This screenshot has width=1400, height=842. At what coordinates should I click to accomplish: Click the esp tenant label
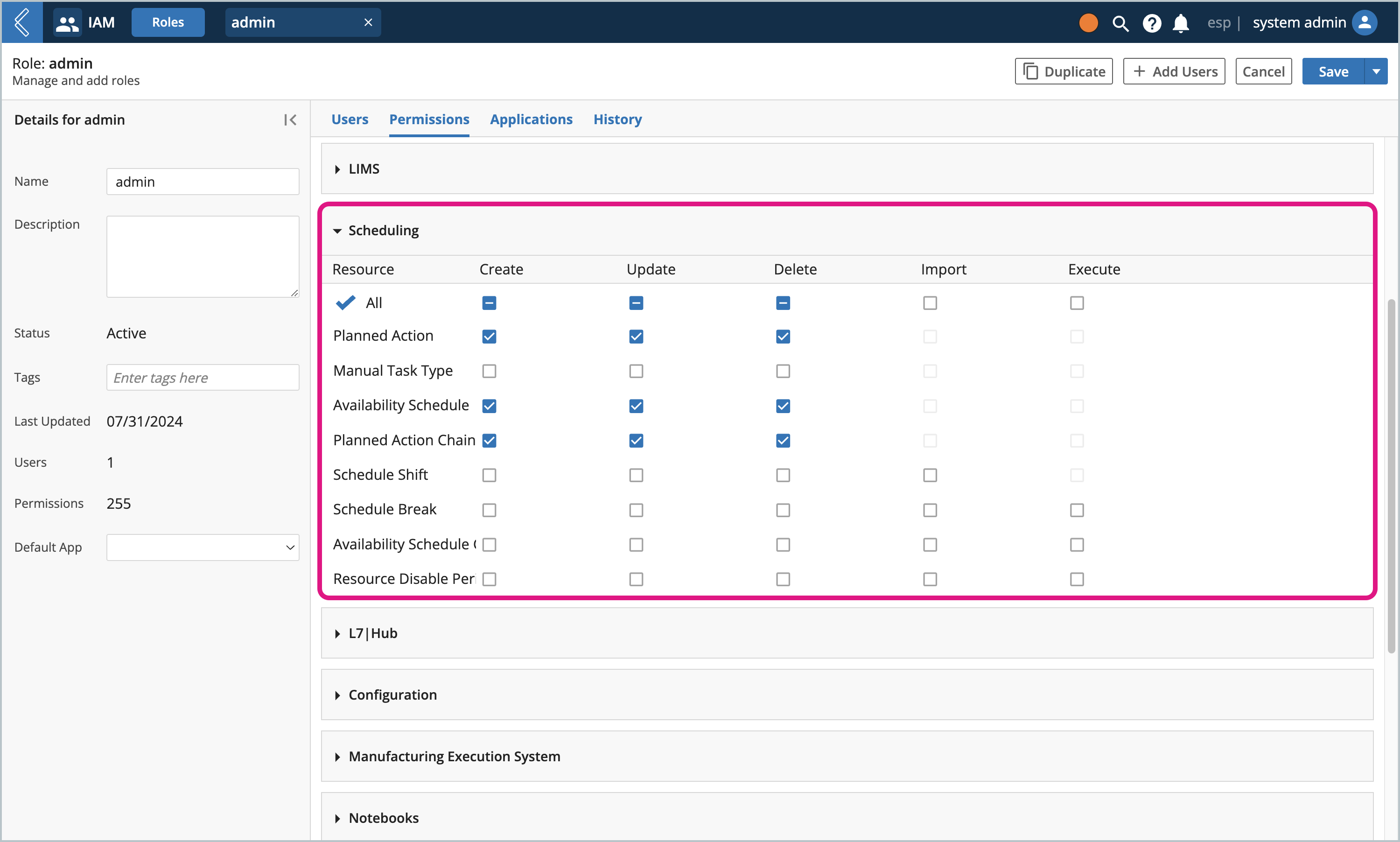tap(1218, 23)
